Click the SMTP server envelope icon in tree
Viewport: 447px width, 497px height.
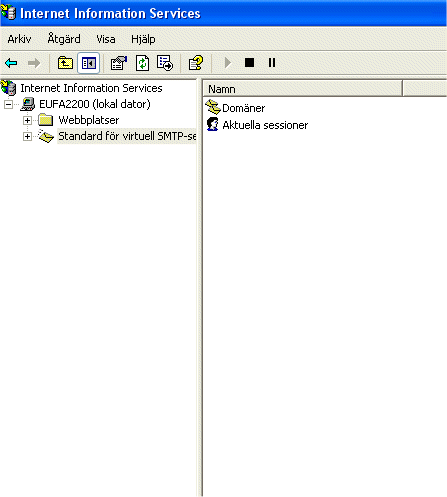coord(46,136)
